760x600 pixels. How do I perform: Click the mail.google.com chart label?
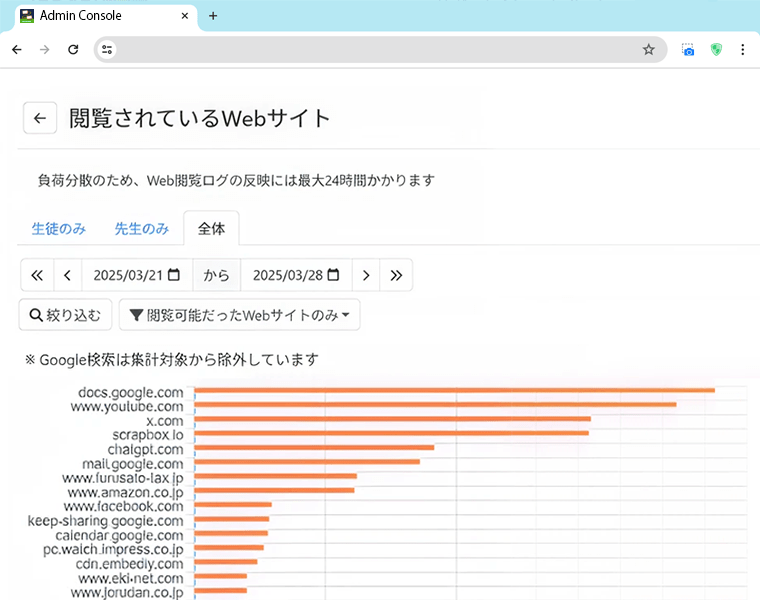point(133,464)
